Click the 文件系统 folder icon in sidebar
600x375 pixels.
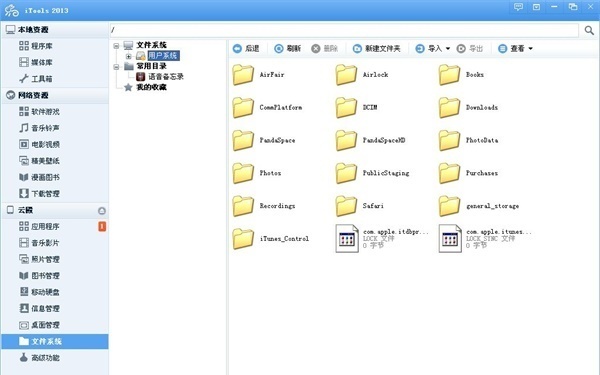coord(24,341)
